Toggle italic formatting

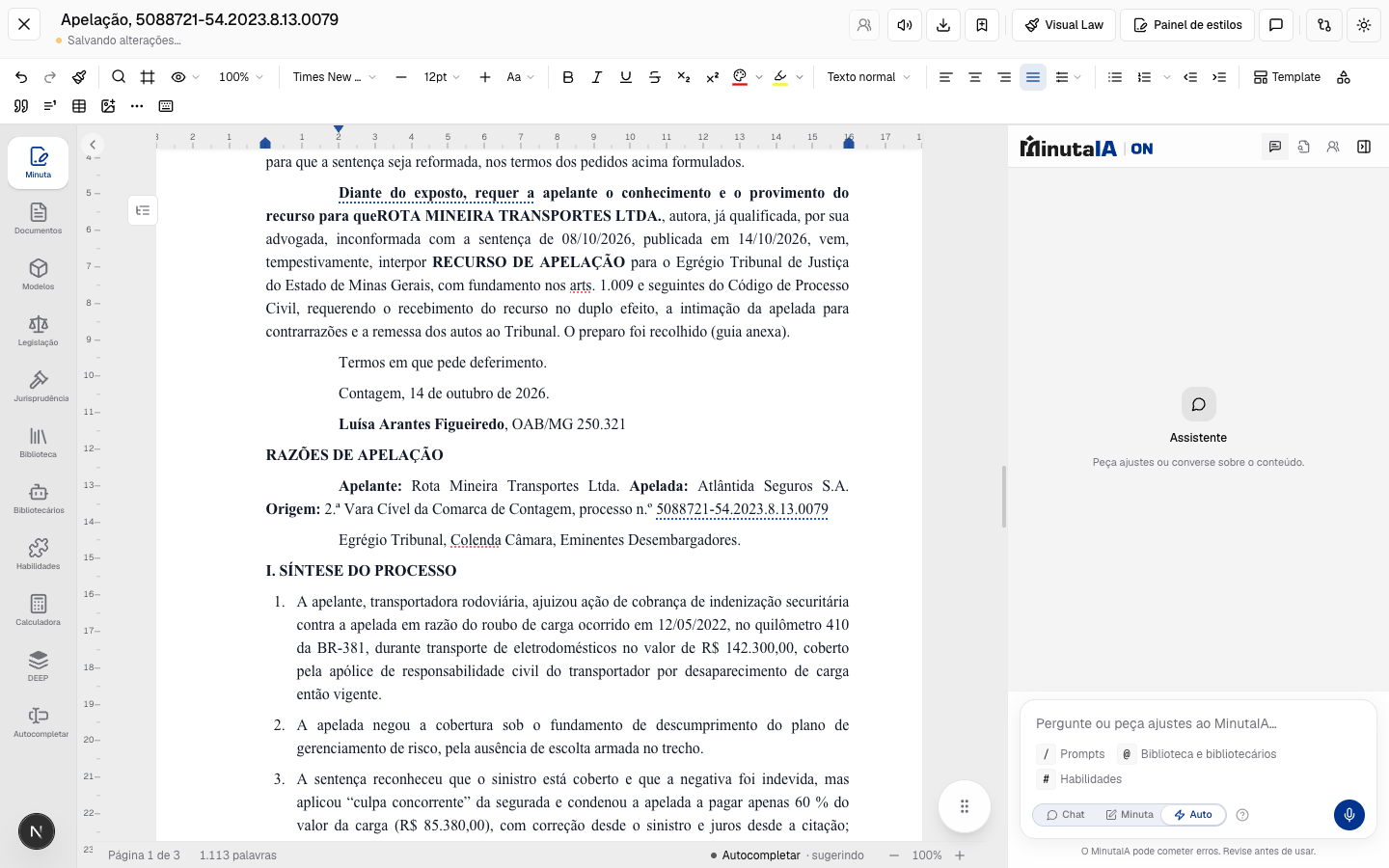[597, 77]
